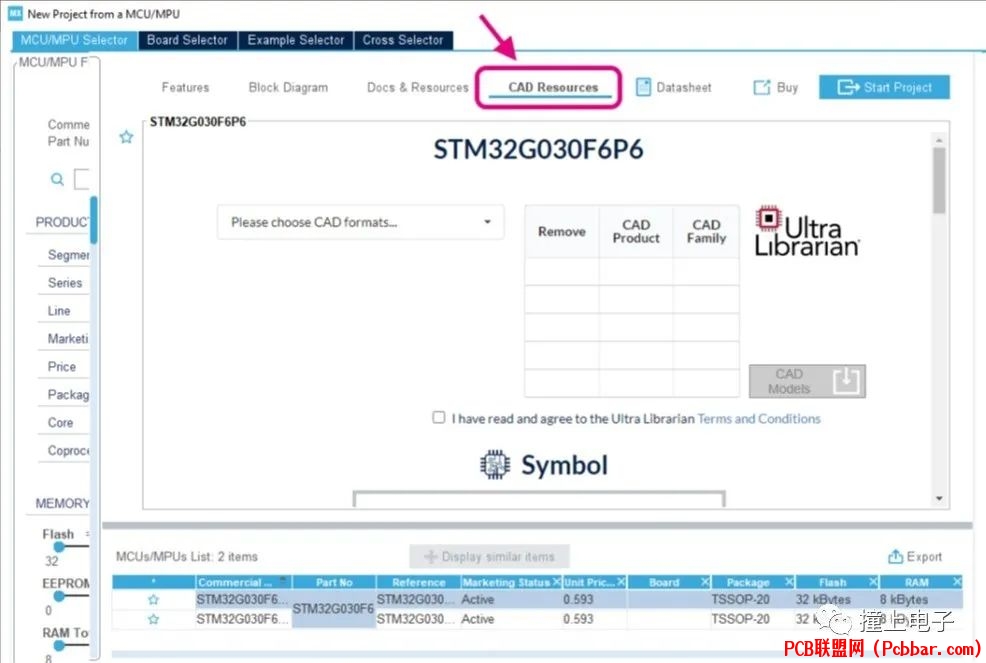Click the part number search input field
986x663 pixels.
pyautogui.click(x=82, y=179)
